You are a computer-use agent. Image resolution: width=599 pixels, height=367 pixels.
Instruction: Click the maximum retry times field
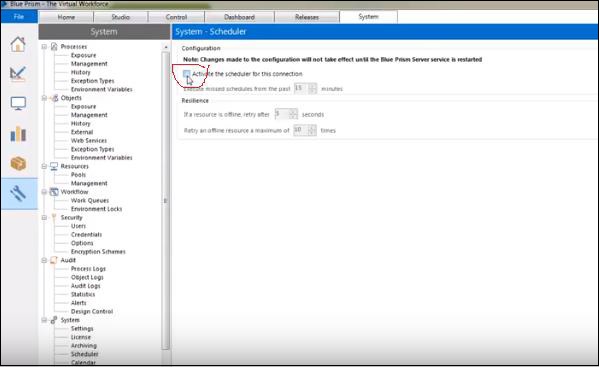coord(301,130)
